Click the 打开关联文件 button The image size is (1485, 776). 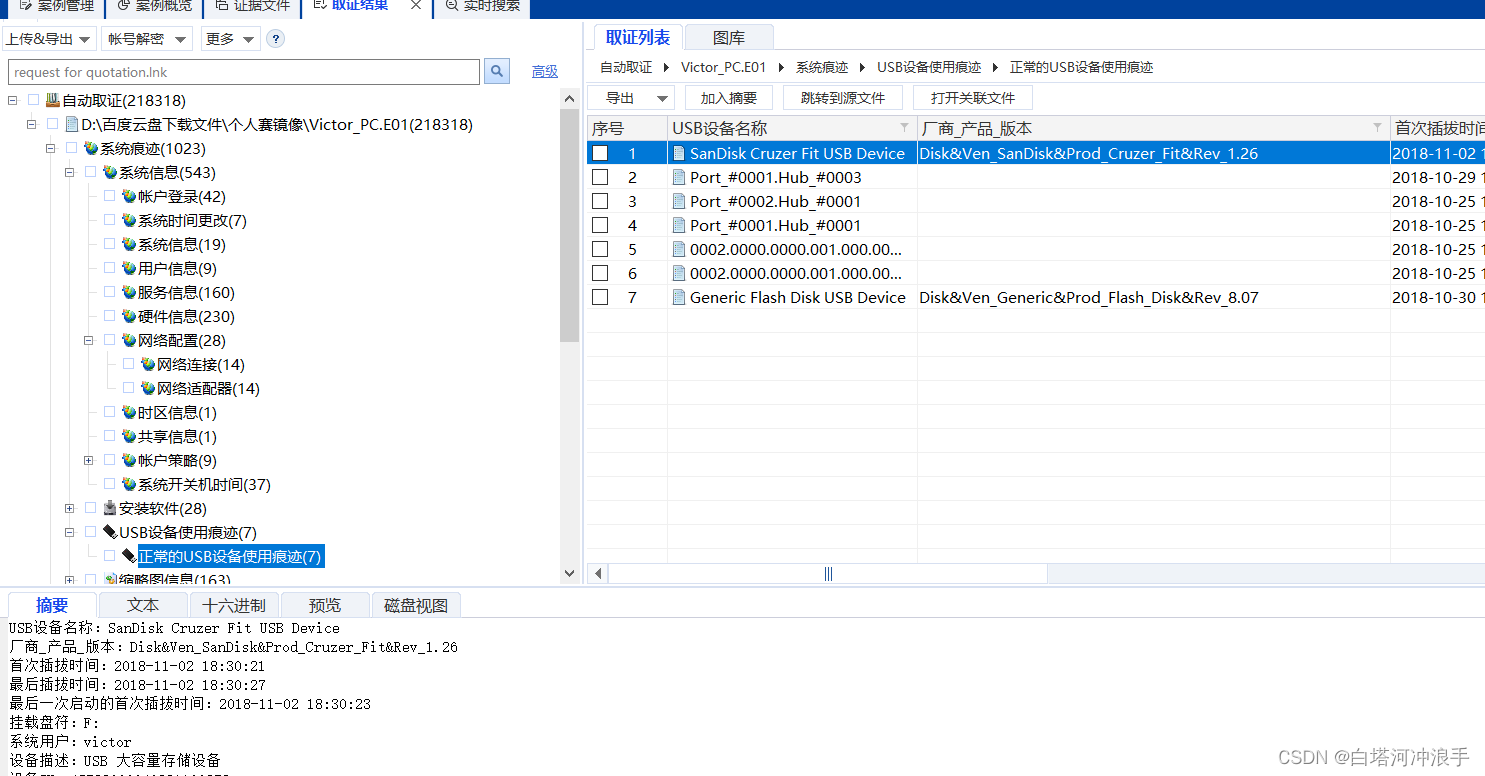coord(973,98)
